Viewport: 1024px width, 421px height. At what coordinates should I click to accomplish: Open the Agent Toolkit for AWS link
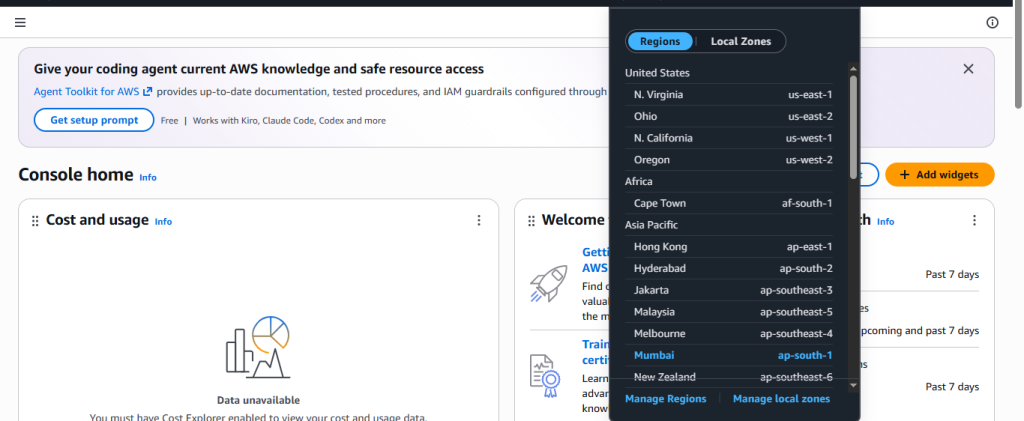93,92
